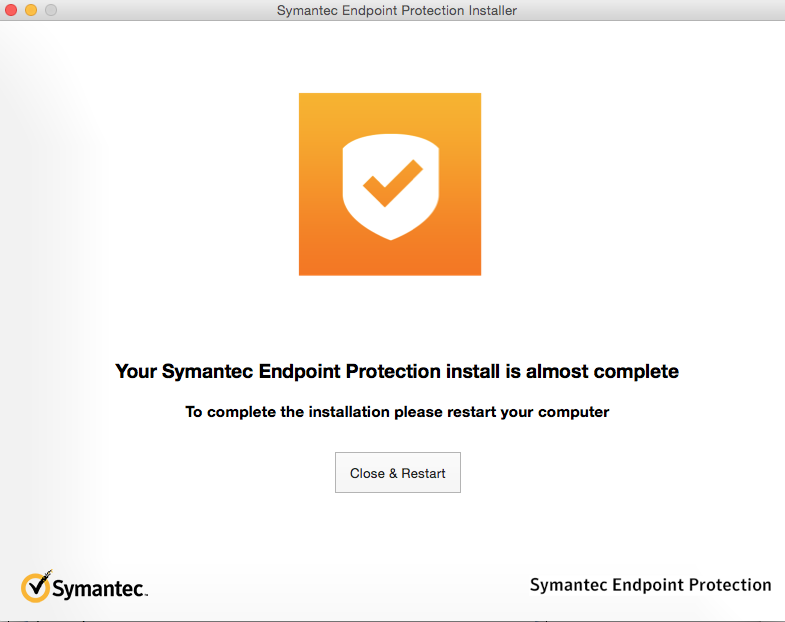This screenshot has height=622, width=785.
Task: Click the top-left corner of the orange tile
Action: click(303, 97)
